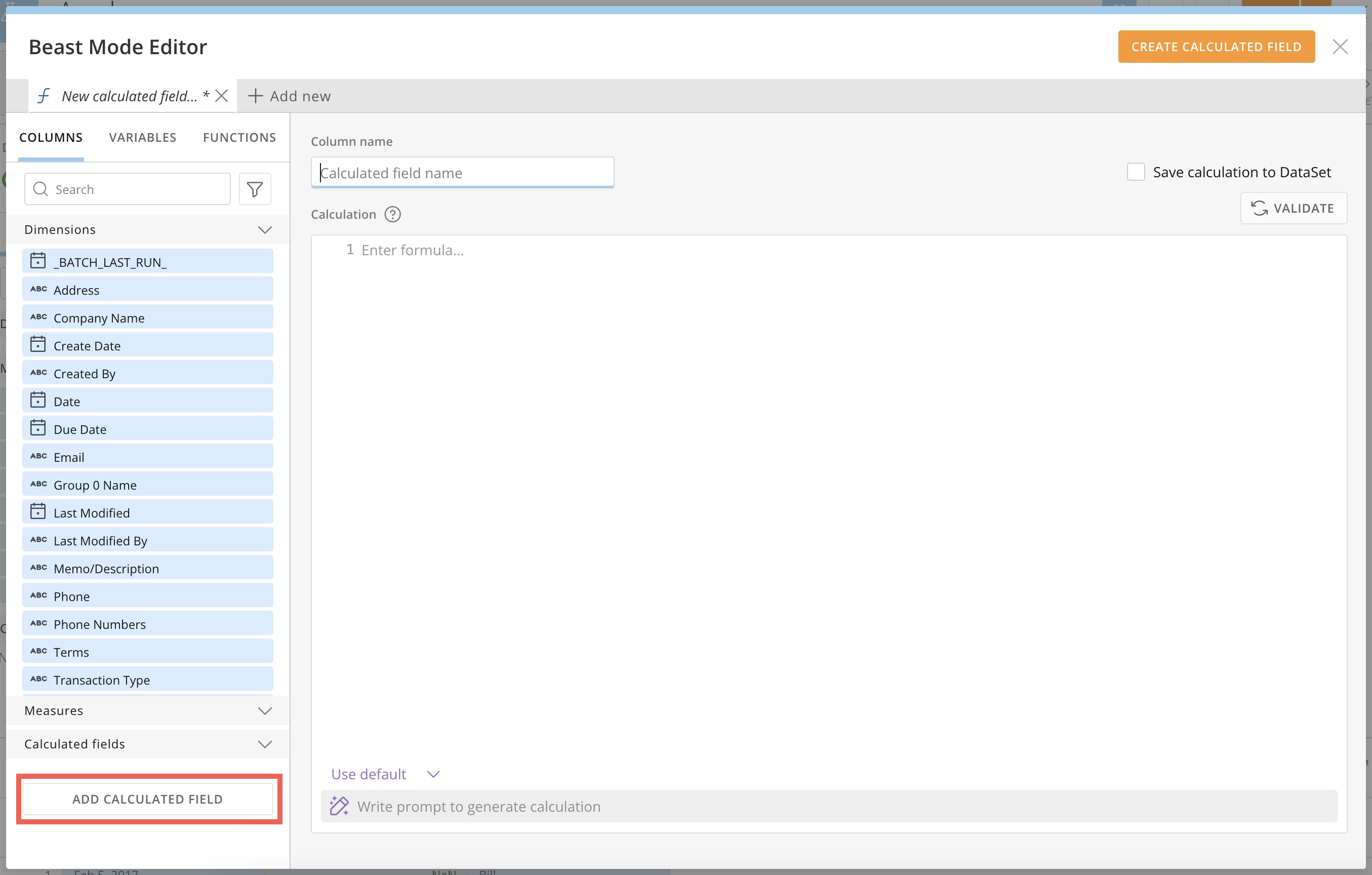1372x875 pixels.
Task: Click the Create Calculated Field button
Action: [x=1216, y=47]
